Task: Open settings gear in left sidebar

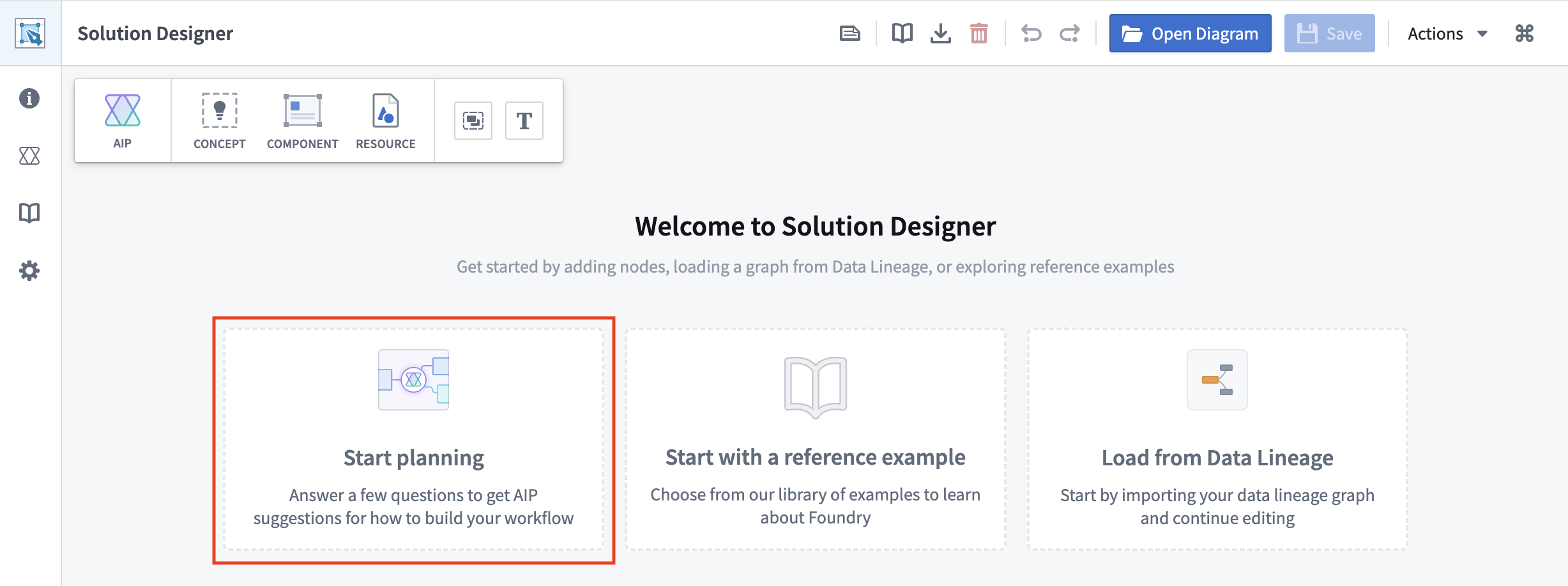Action: click(x=29, y=271)
